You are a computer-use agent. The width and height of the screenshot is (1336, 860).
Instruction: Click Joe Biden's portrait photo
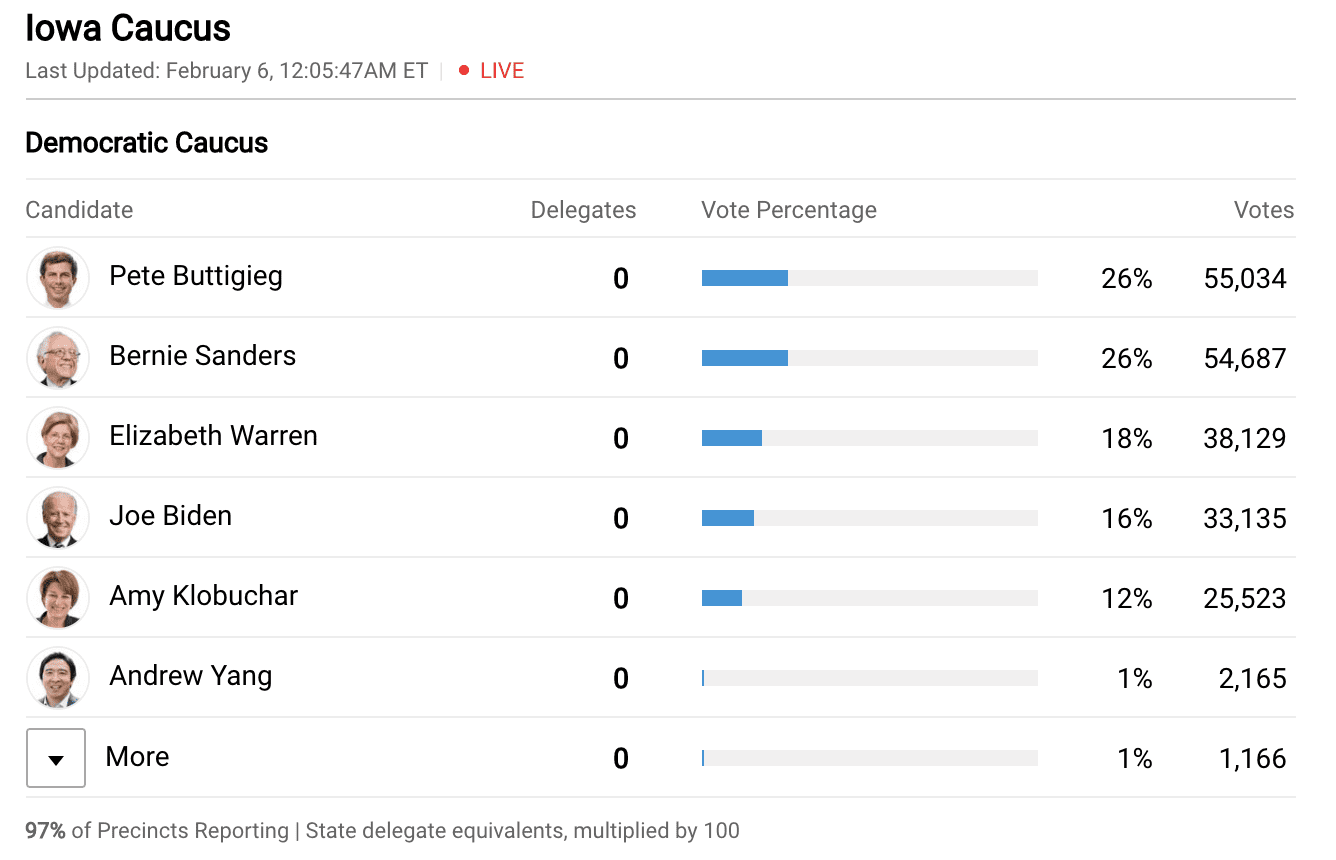[58, 518]
